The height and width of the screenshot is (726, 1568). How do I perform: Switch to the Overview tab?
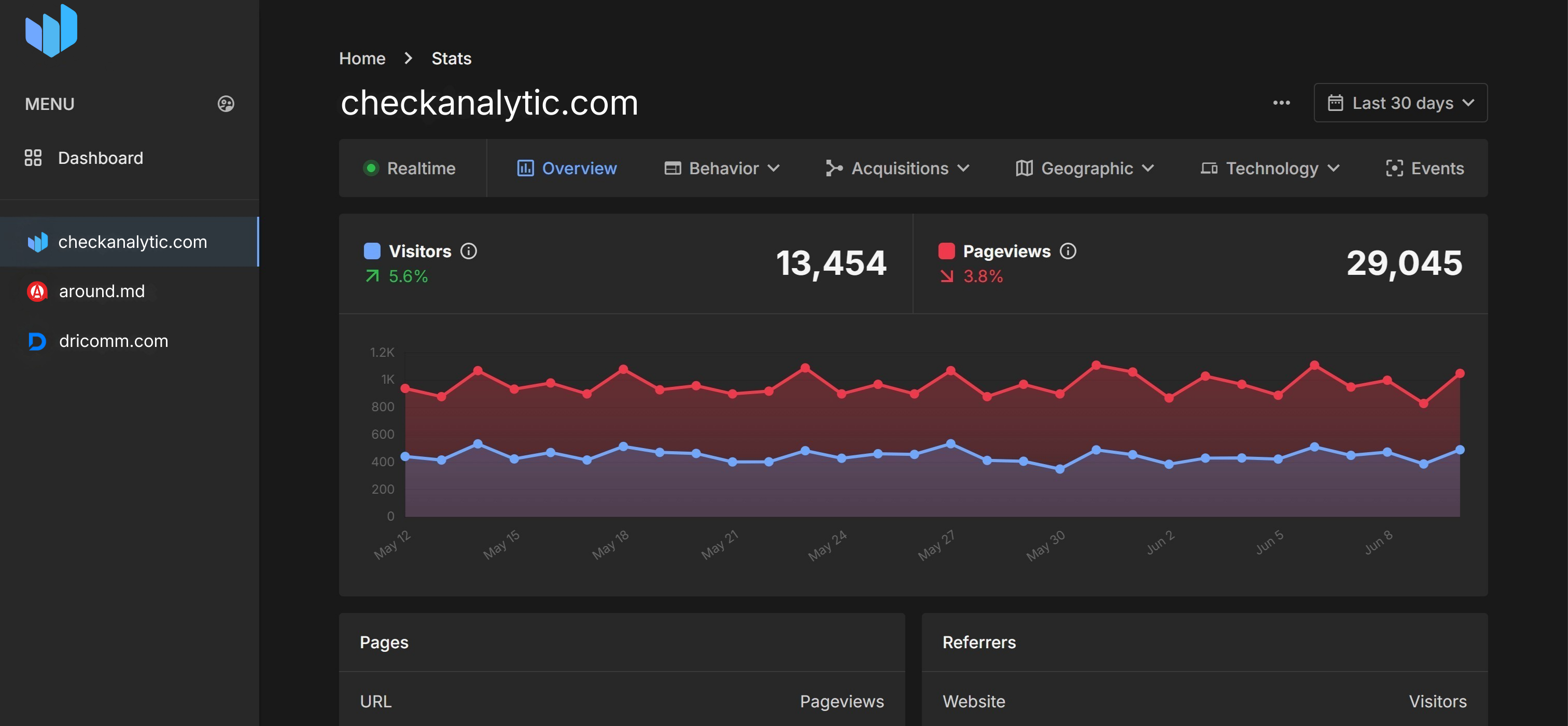click(579, 168)
